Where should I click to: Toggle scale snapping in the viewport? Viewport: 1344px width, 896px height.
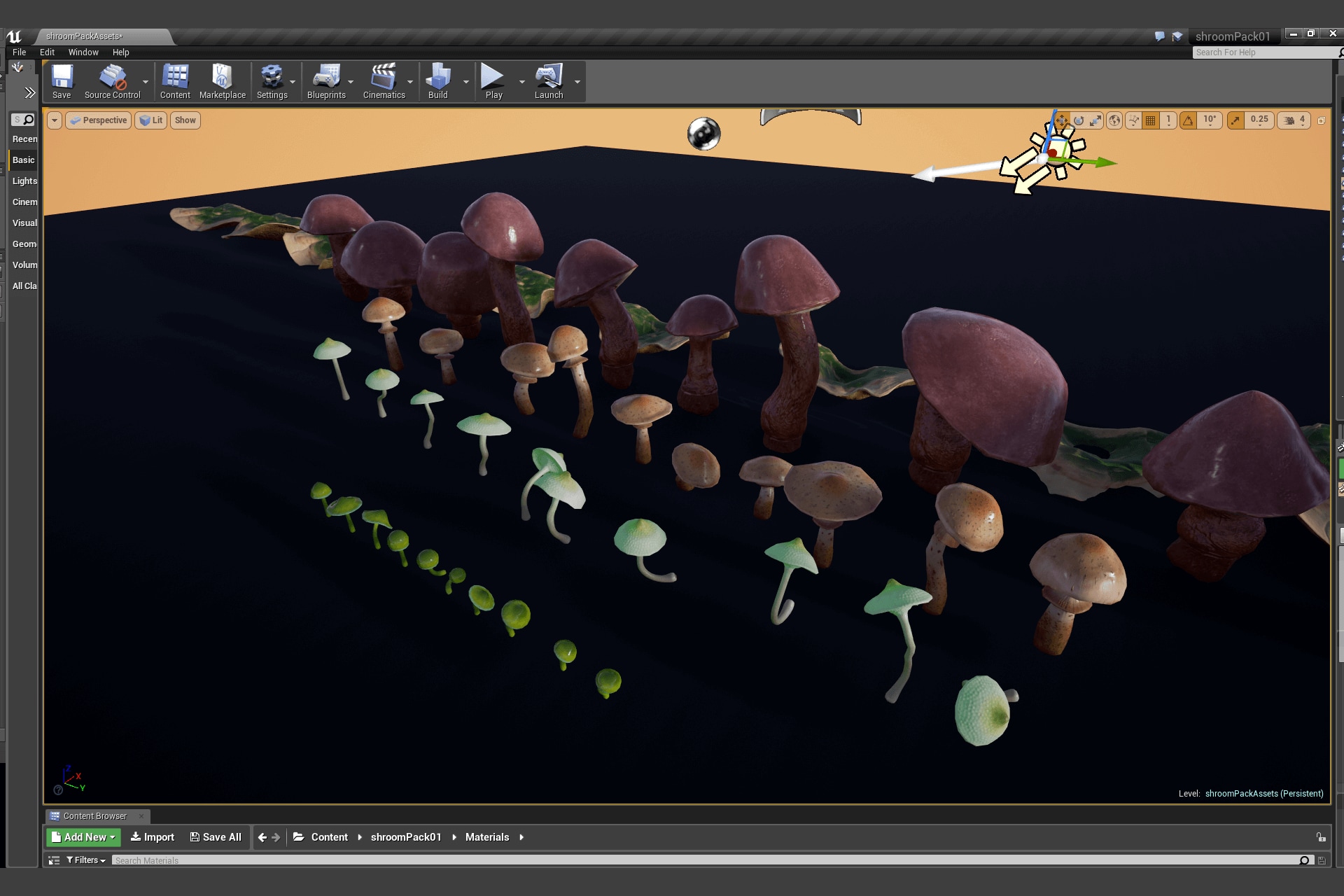(1236, 120)
